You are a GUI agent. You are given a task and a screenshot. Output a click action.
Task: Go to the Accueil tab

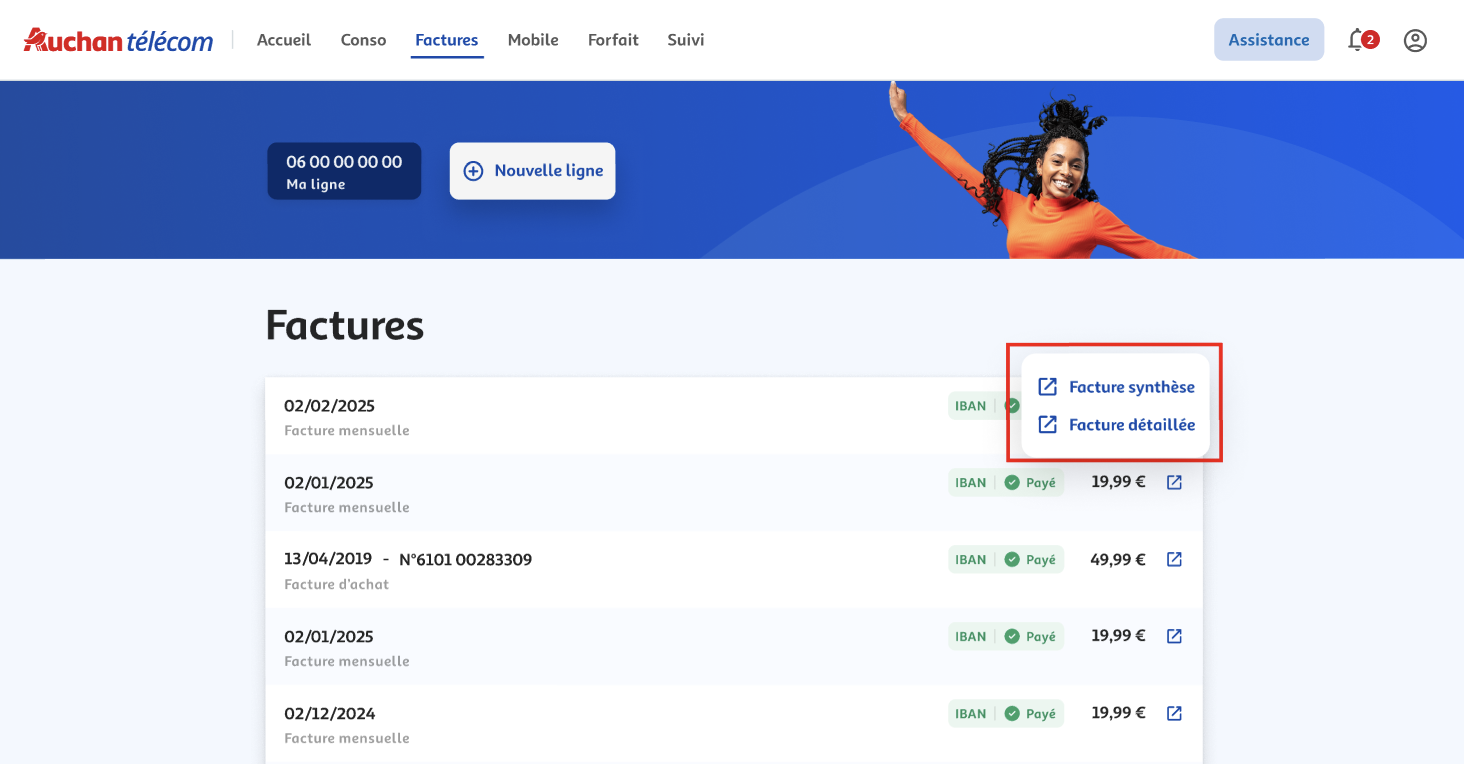[284, 40]
